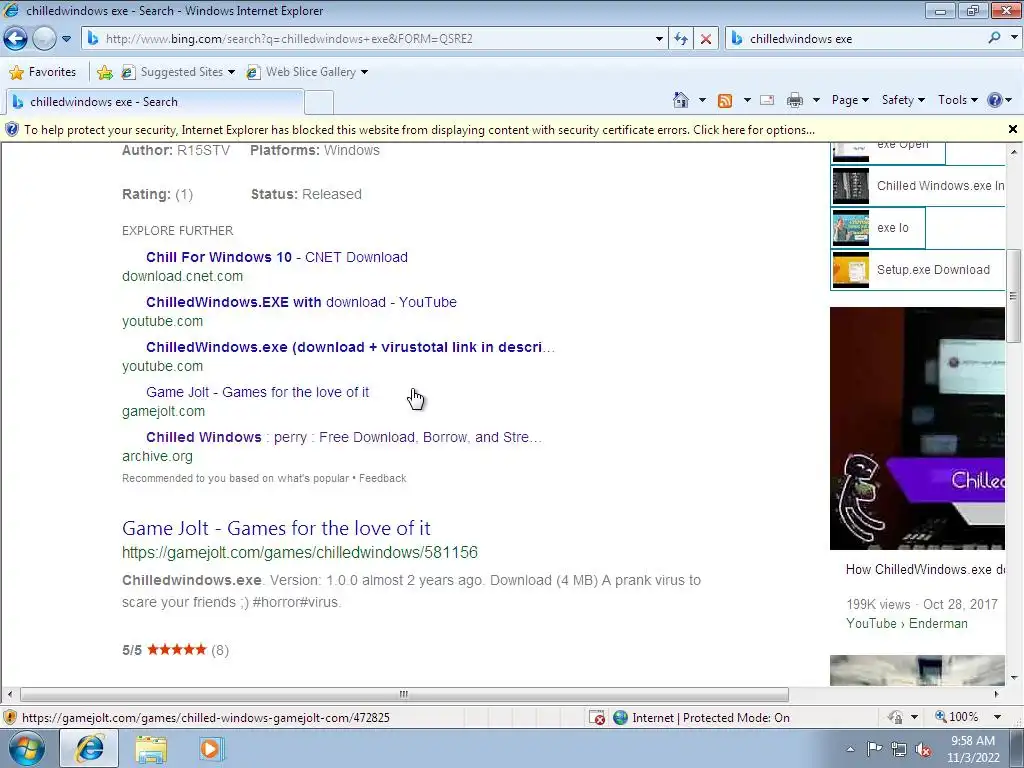
Task: Open the Windows Start button
Action: pyautogui.click(x=27, y=748)
